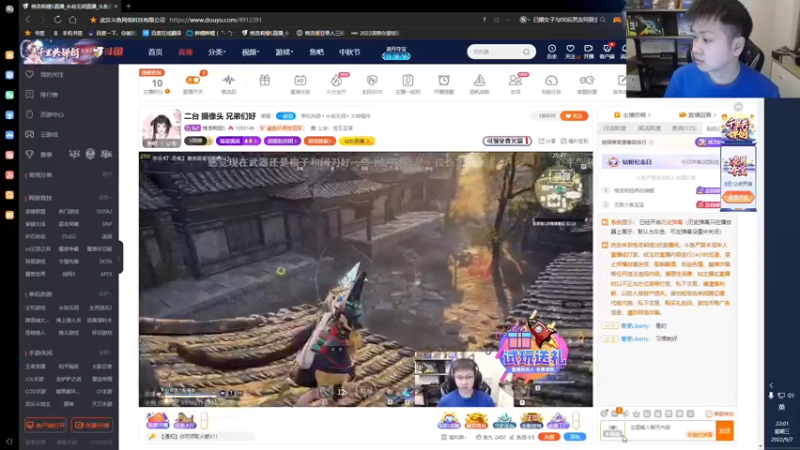Expand 全部 next to 网游竞技

[105, 198]
